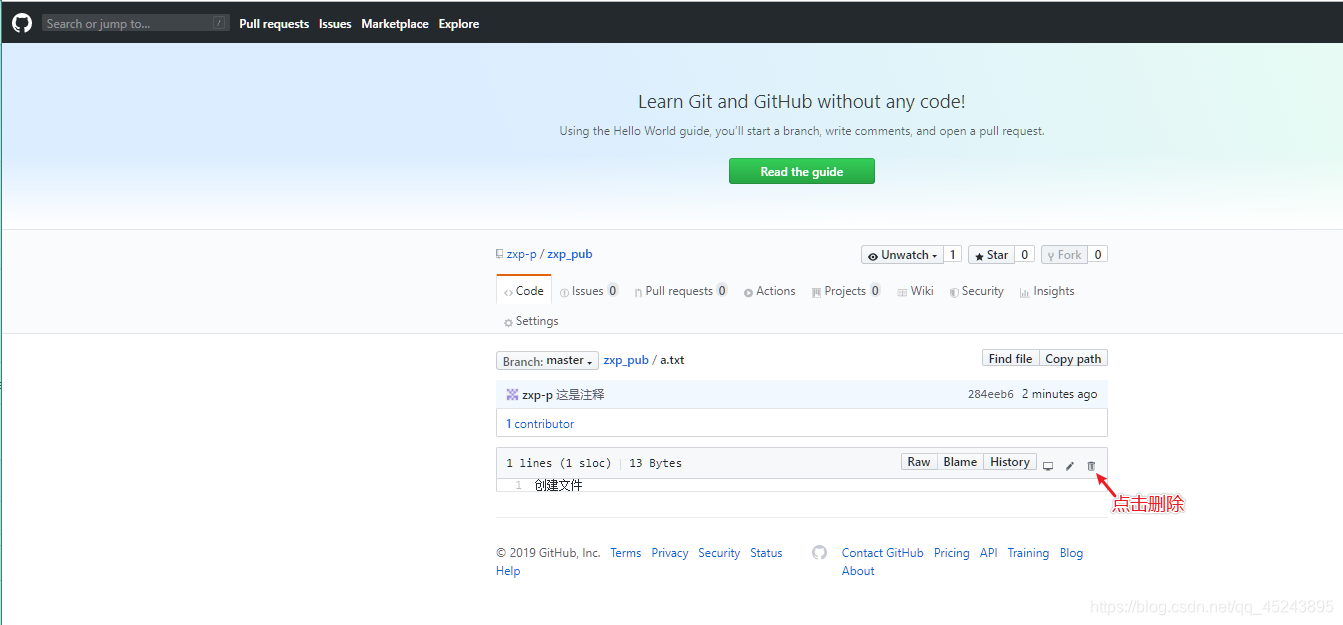
Task: Open History of a.txt
Action: (1010, 462)
